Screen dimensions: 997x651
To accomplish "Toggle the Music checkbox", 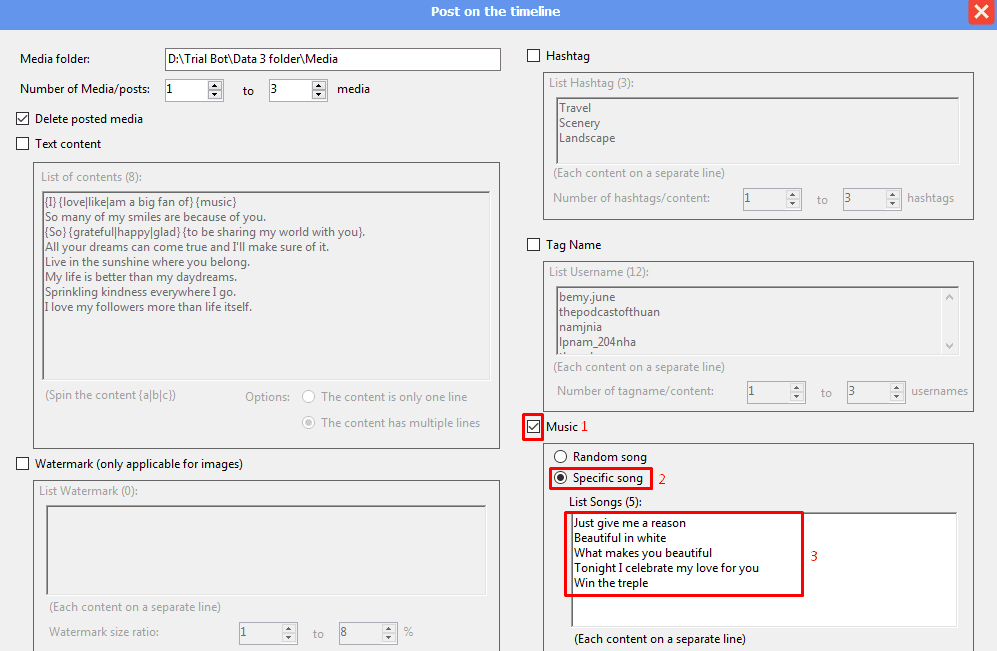I will click(x=534, y=427).
